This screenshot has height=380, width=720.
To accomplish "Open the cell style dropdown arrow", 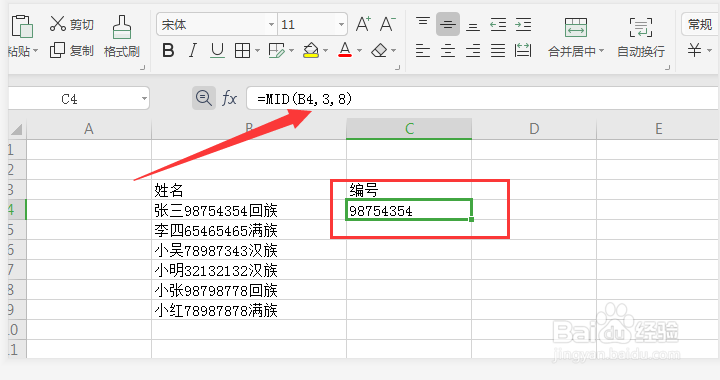I will 292,50.
